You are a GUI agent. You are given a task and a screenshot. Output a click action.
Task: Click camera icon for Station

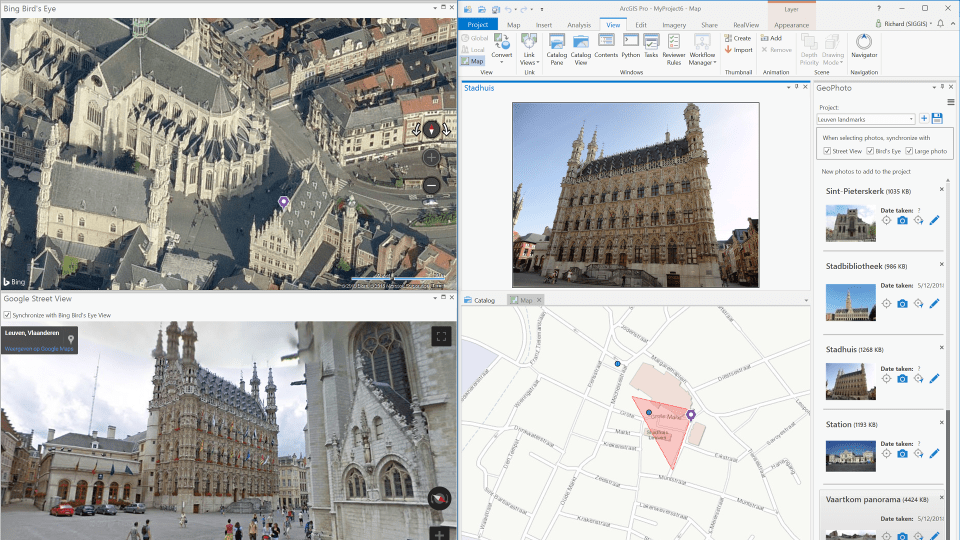(x=902, y=454)
